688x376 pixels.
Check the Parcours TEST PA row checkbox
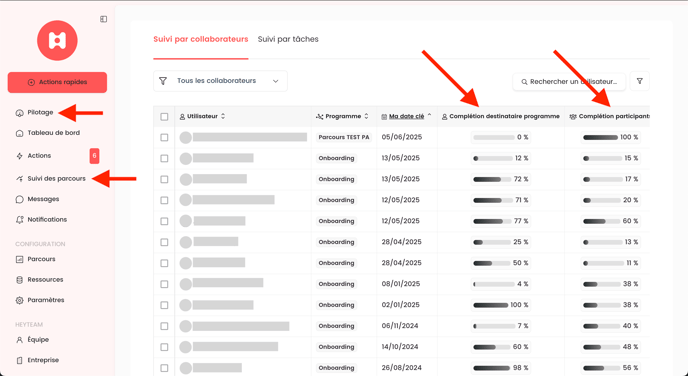tap(164, 137)
